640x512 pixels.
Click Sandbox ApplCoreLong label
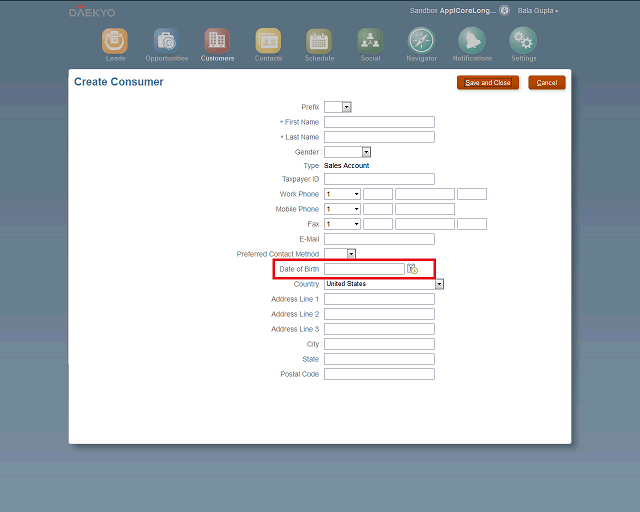[453, 11]
